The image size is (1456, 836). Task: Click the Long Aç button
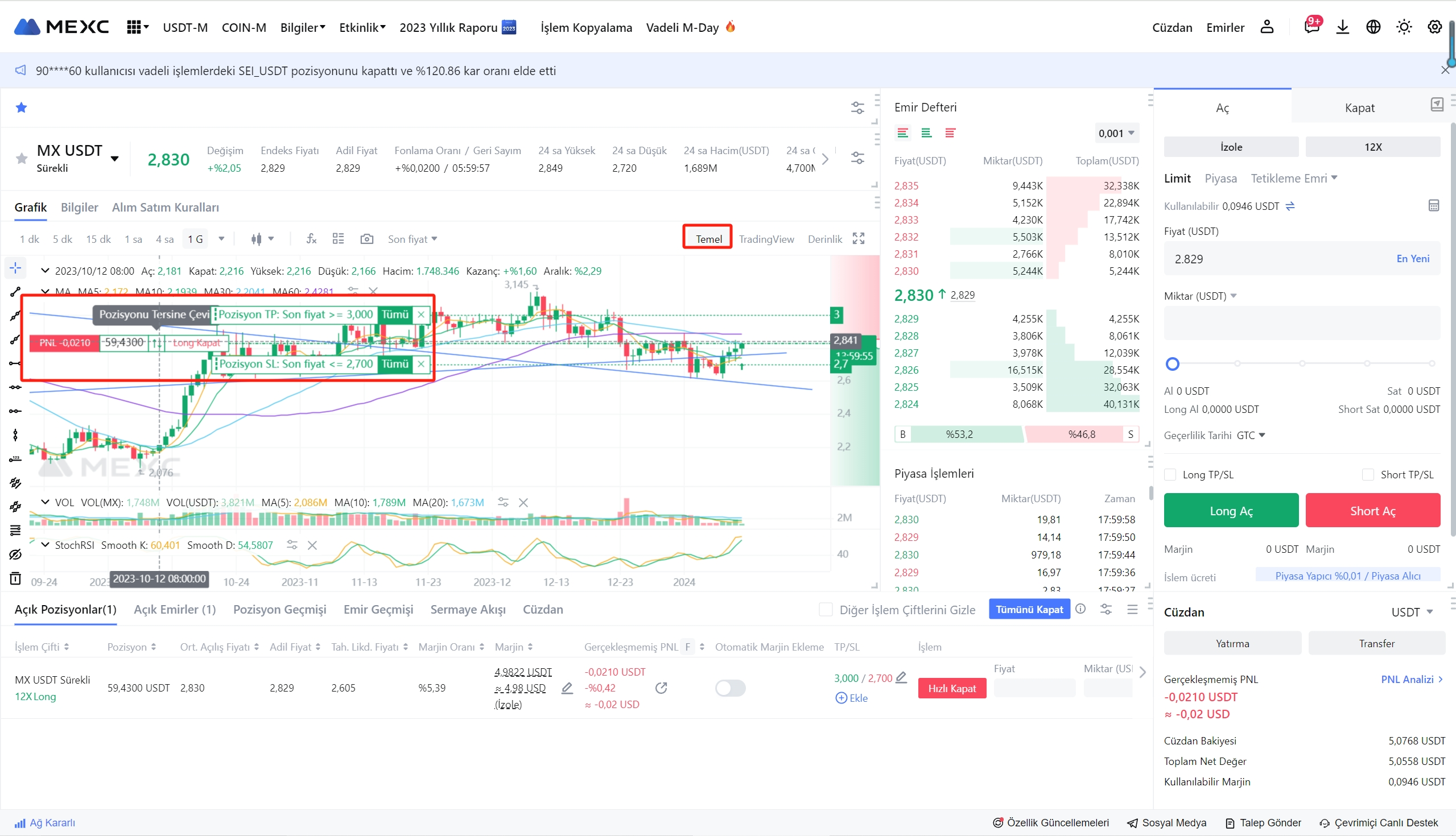(x=1231, y=511)
